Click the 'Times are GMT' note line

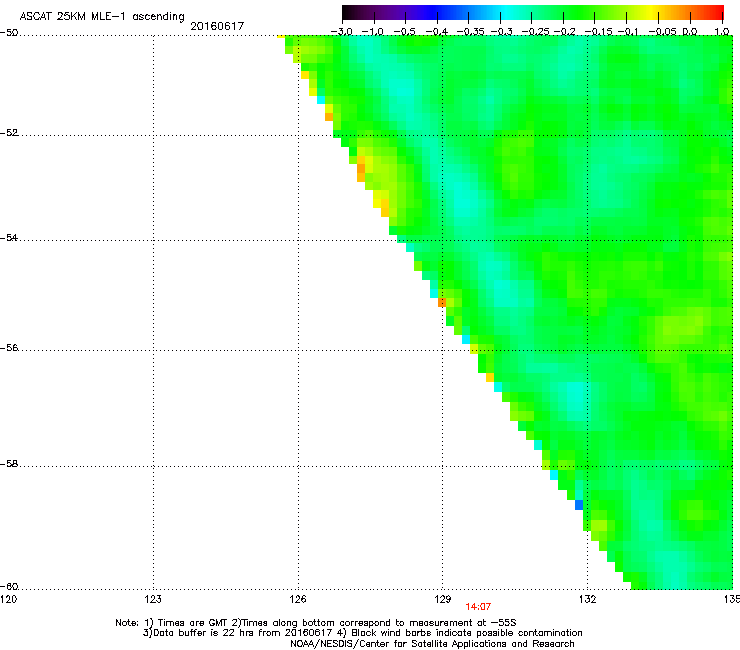coord(316,623)
